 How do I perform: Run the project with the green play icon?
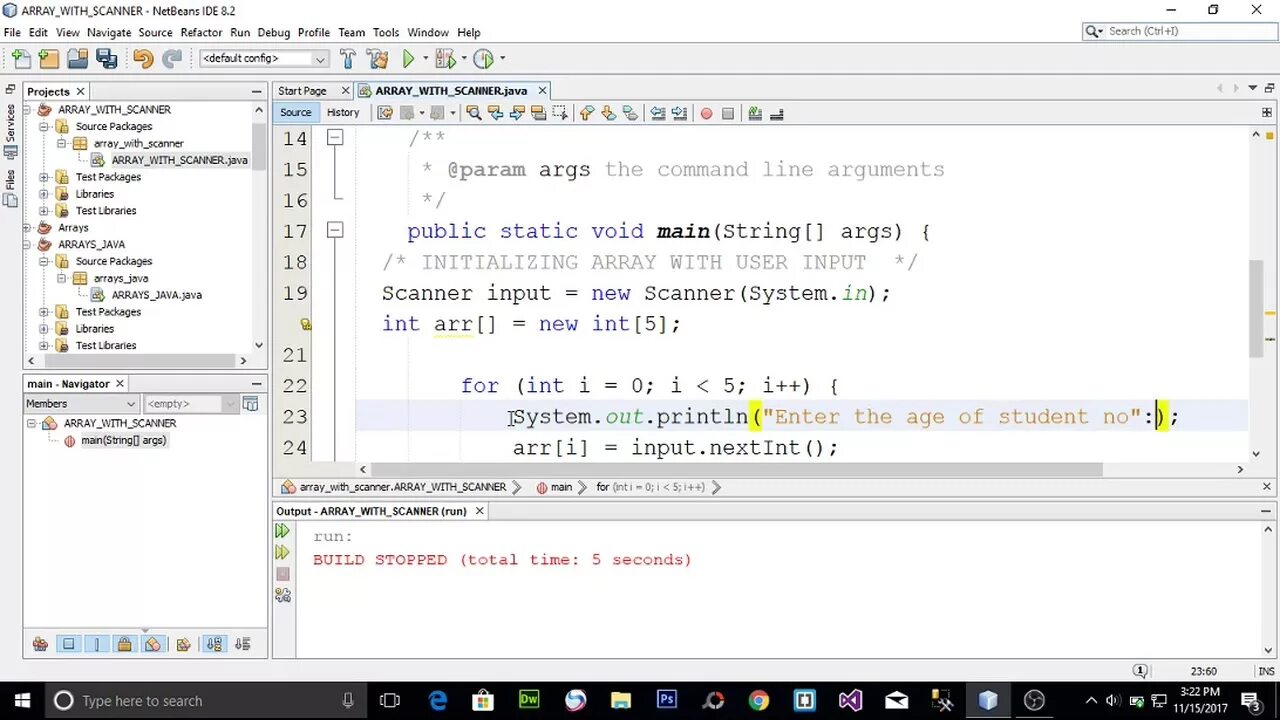(x=408, y=59)
